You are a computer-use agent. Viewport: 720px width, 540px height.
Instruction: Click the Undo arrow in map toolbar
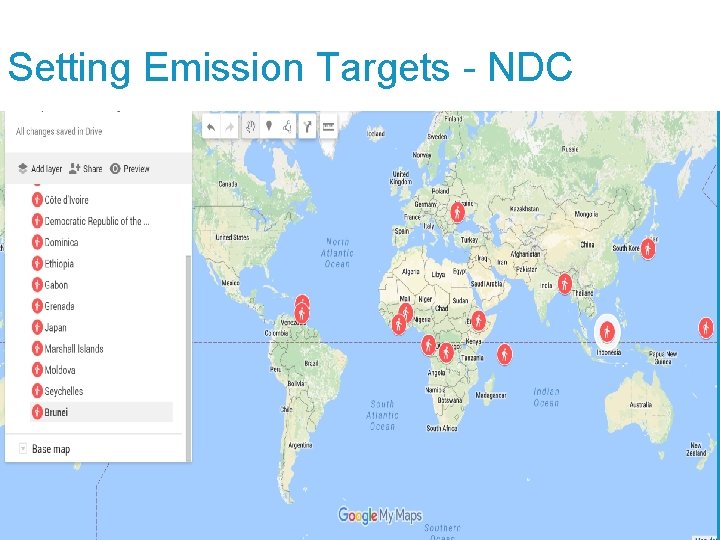click(211, 127)
